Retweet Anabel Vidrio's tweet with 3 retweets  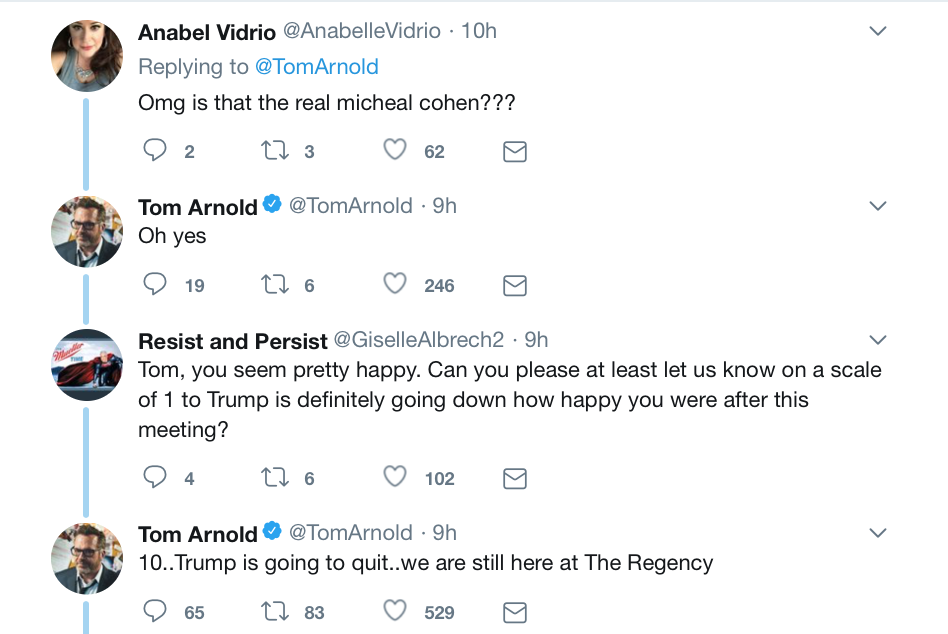point(274,150)
